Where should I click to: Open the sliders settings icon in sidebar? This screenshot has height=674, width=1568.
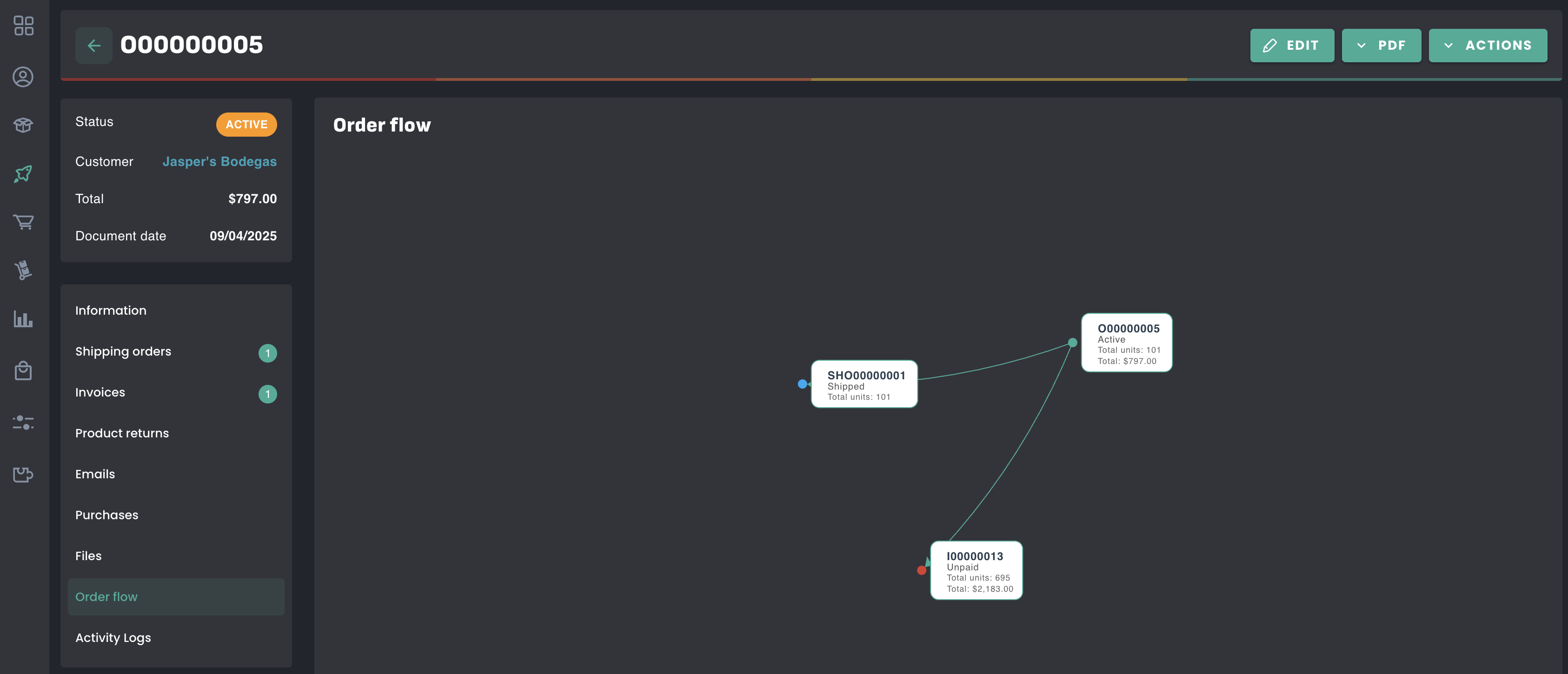[x=23, y=422]
